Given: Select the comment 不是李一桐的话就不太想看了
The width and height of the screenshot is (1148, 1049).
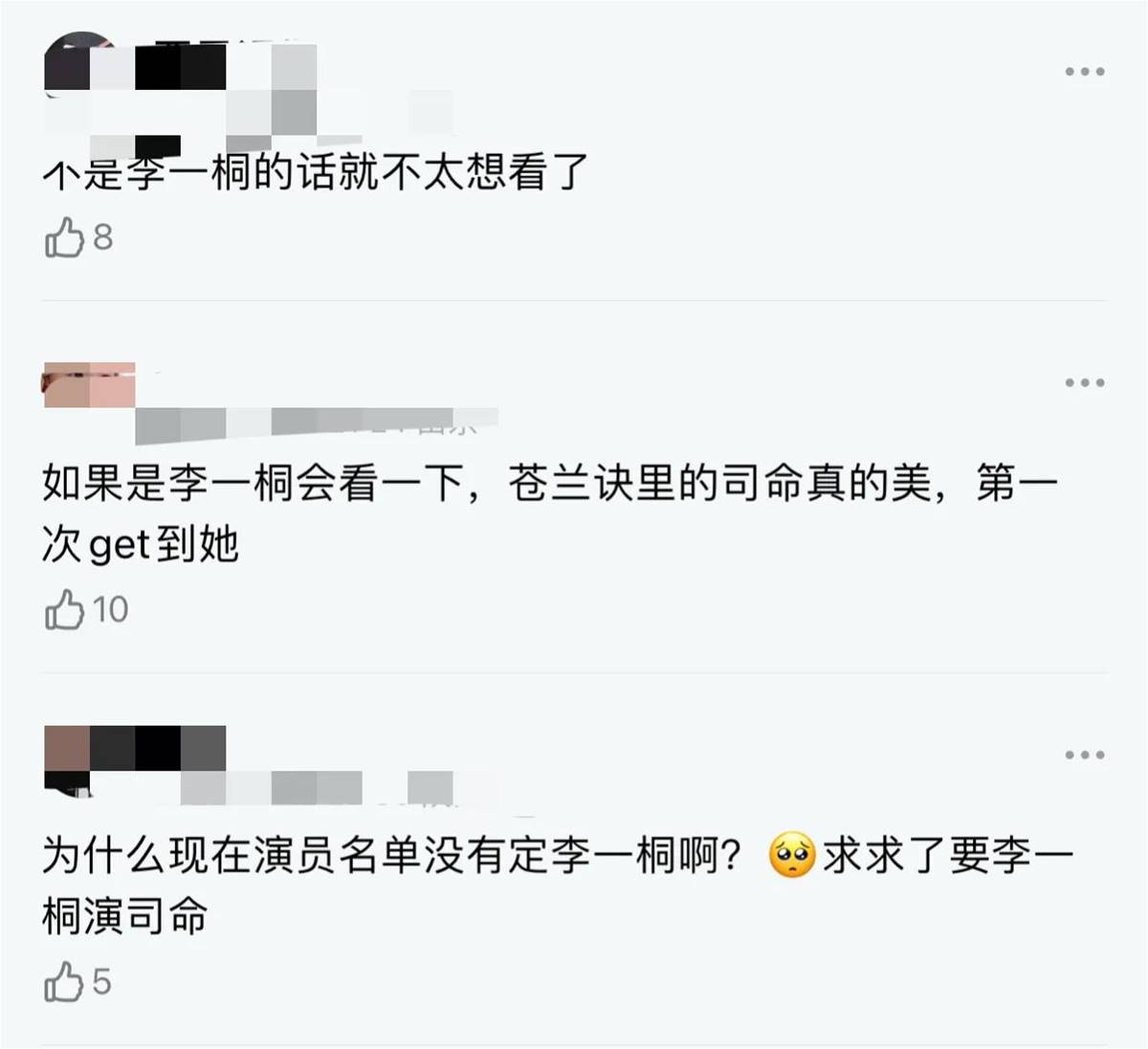Looking at the screenshot, I should point(316,173).
